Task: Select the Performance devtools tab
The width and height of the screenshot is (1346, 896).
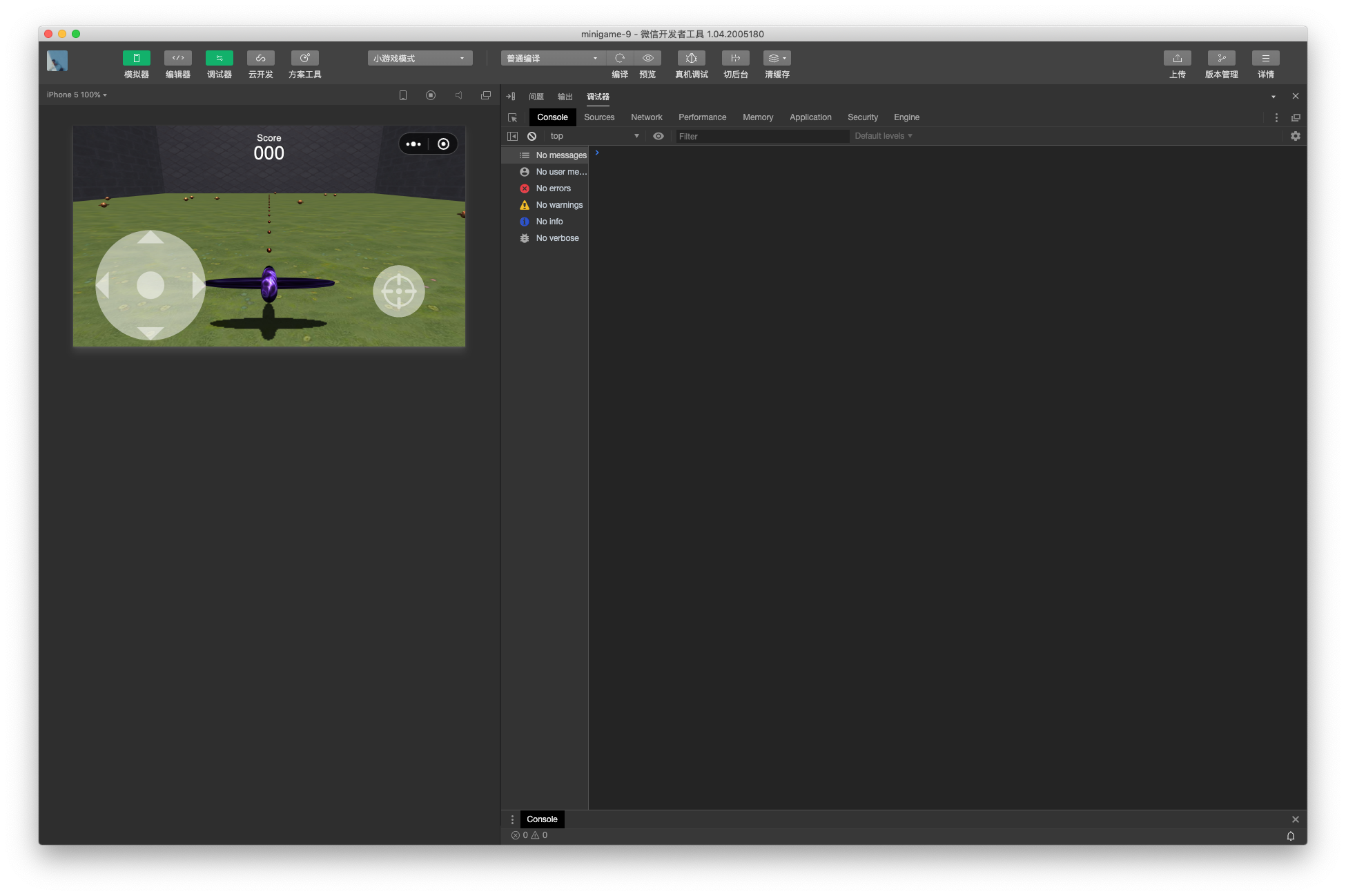Action: coord(702,117)
